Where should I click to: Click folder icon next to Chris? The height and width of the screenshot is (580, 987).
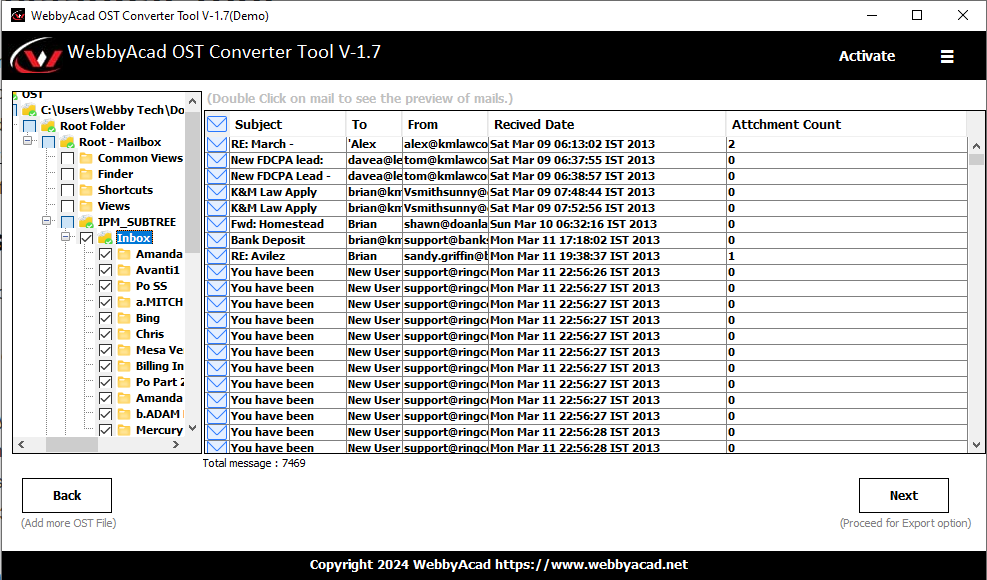124,334
